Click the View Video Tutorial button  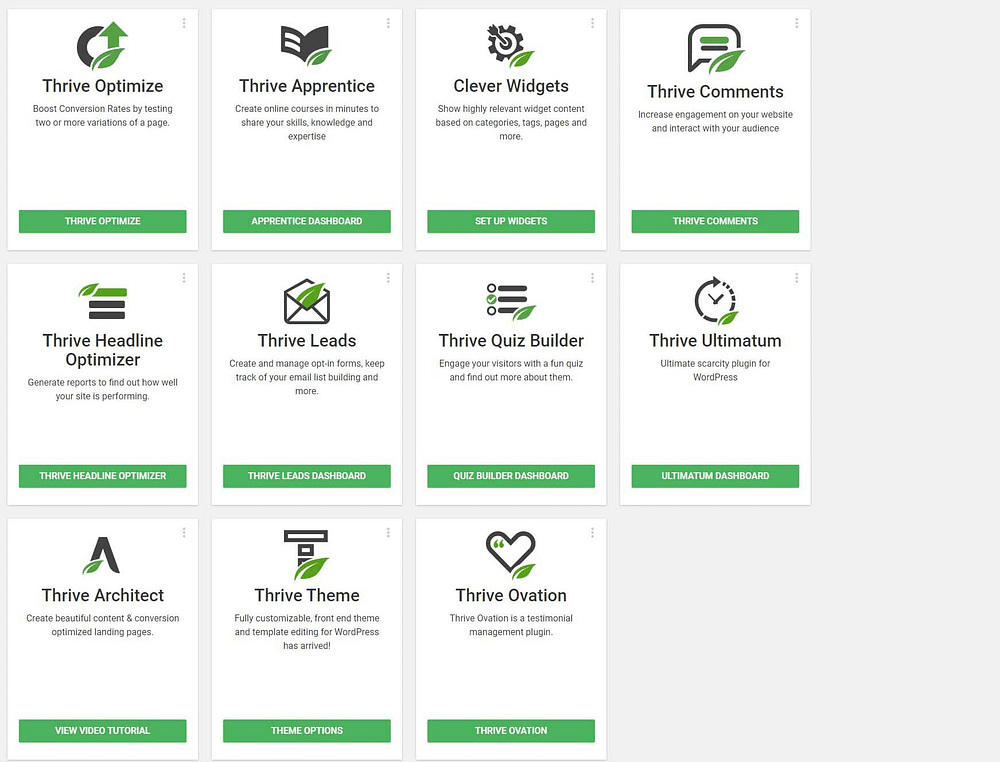pos(103,731)
